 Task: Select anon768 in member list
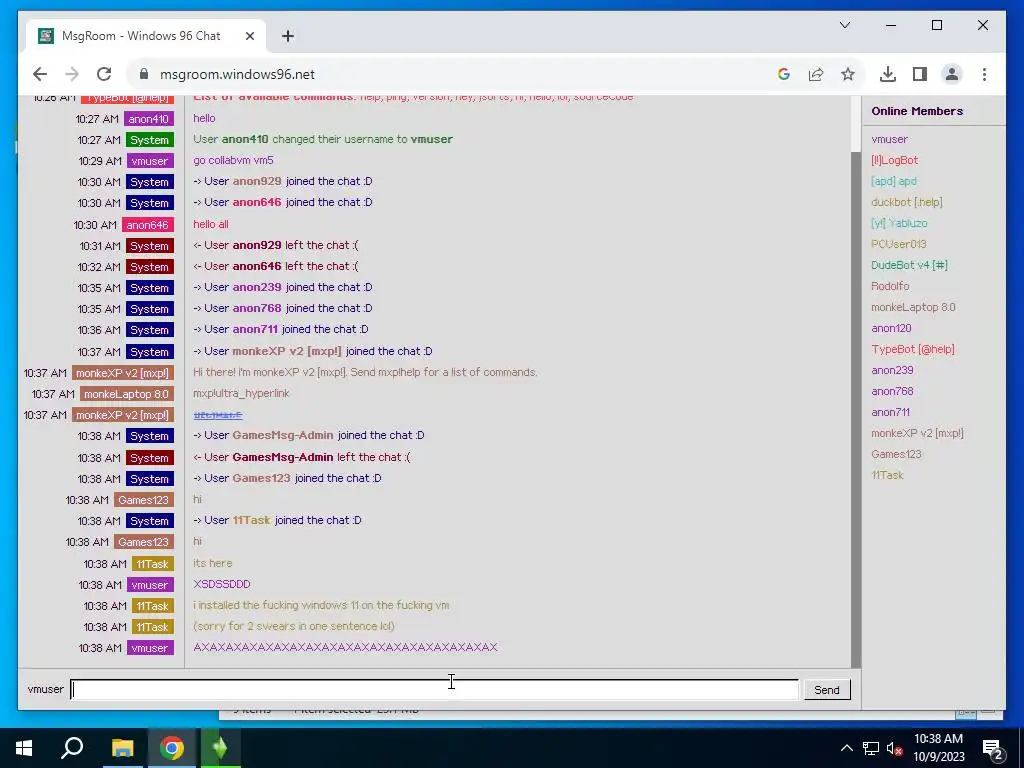point(892,391)
